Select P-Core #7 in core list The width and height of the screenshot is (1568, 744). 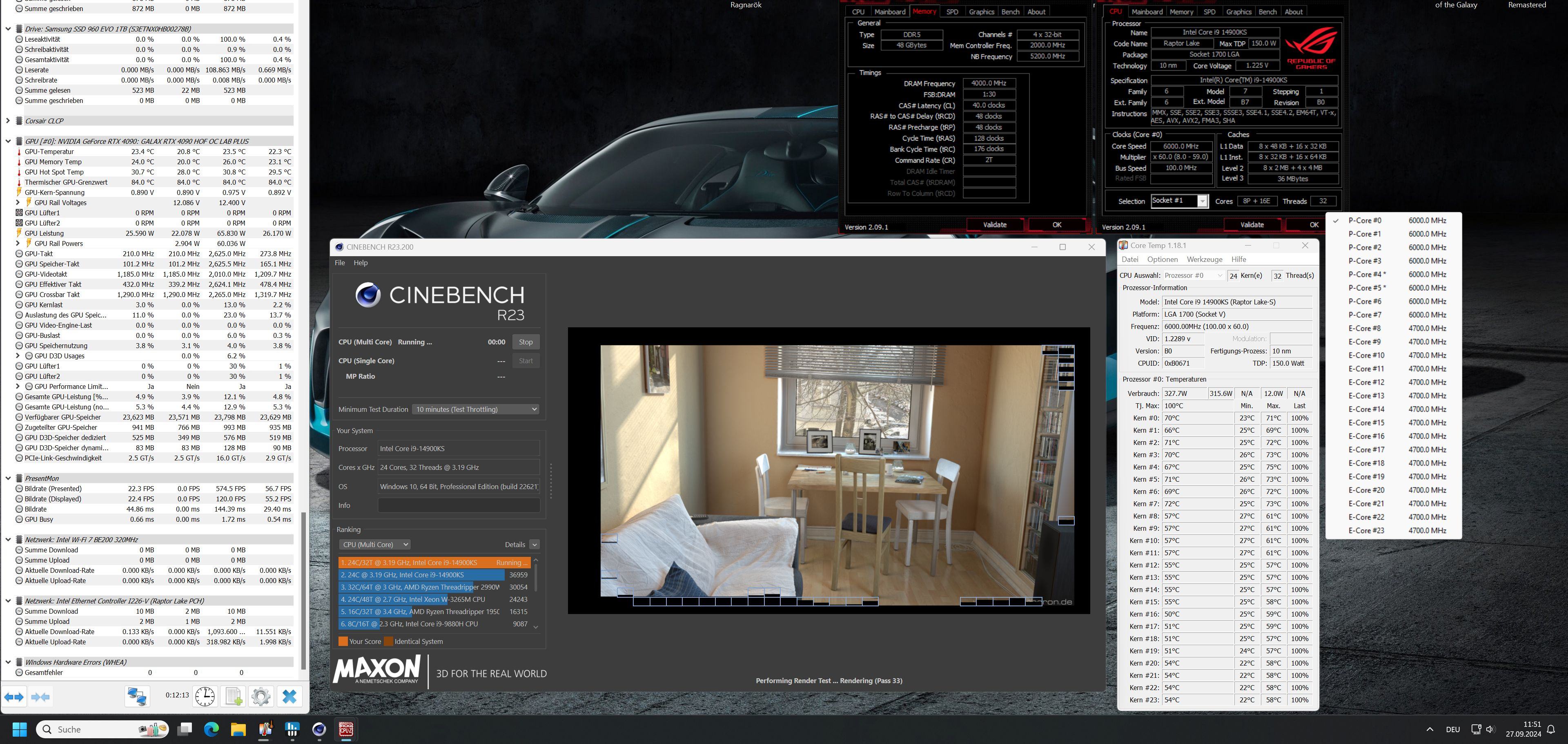click(x=1393, y=315)
